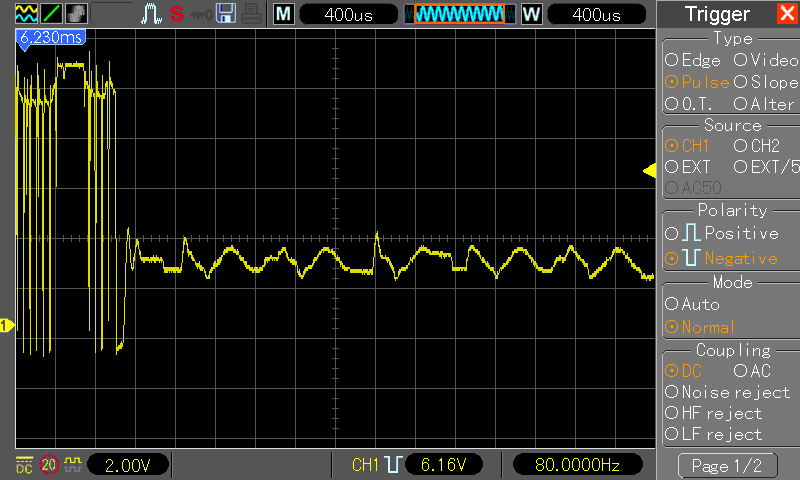Select Slope trigger type

766,82
